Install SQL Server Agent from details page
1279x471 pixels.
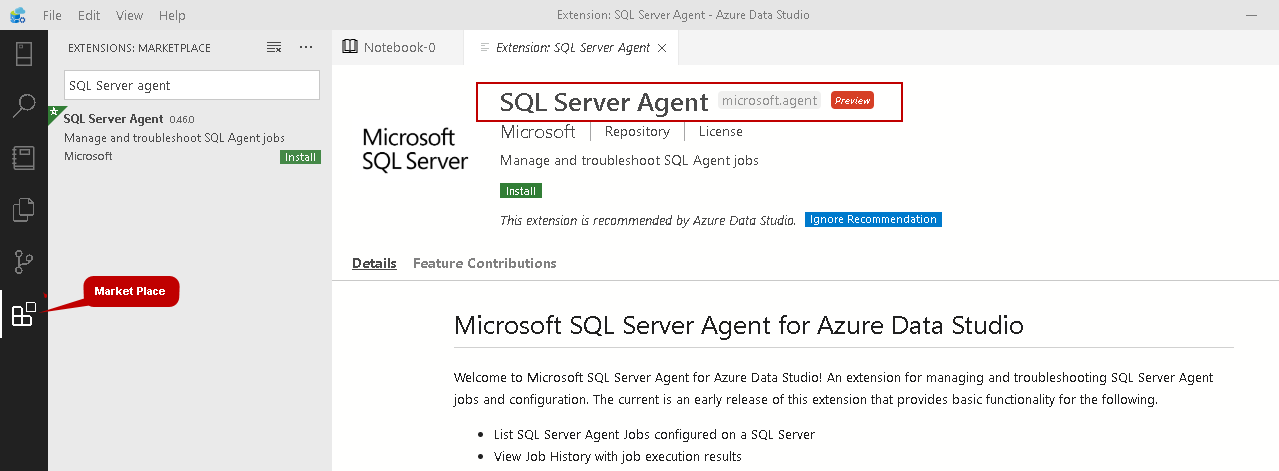pos(520,191)
